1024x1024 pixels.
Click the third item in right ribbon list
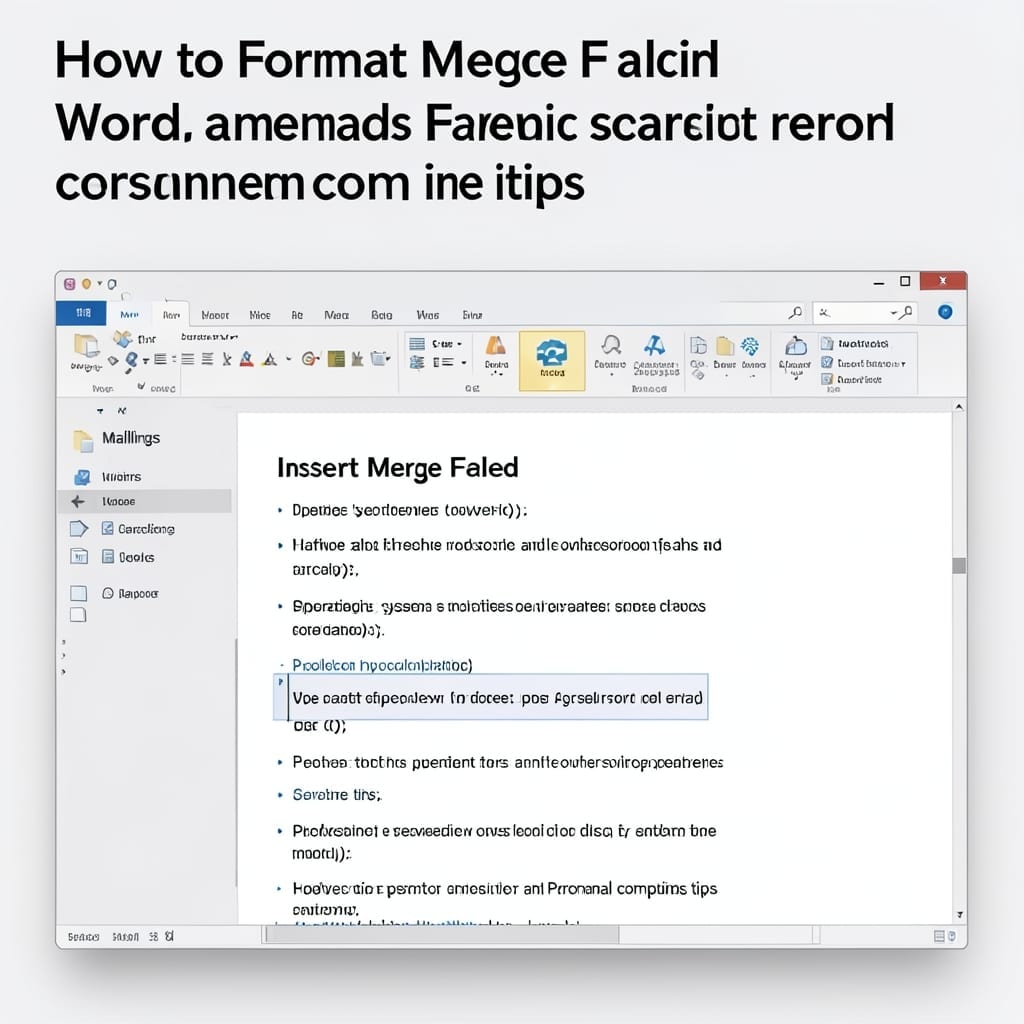point(852,379)
